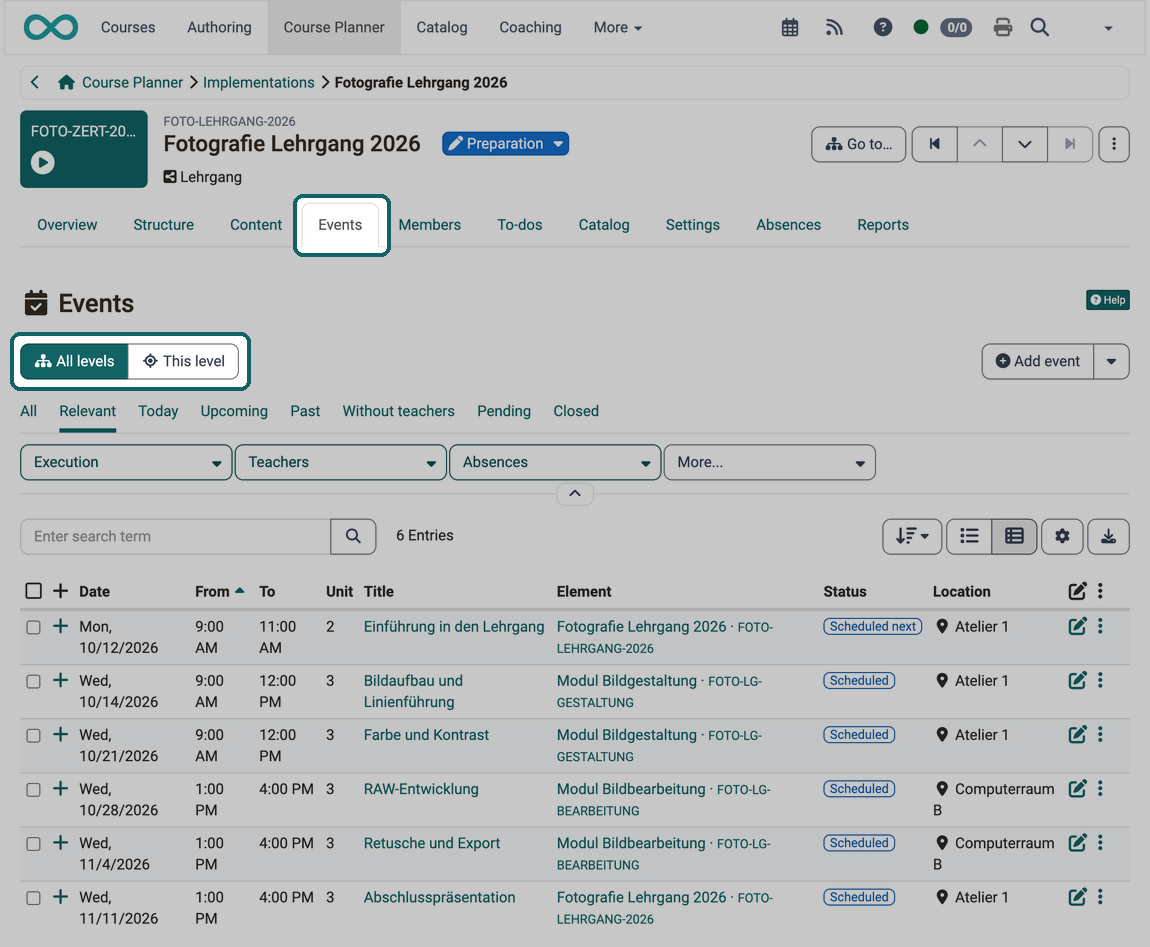Collapse the filter row with chevron
The image size is (1150, 947).
(575, 494)
